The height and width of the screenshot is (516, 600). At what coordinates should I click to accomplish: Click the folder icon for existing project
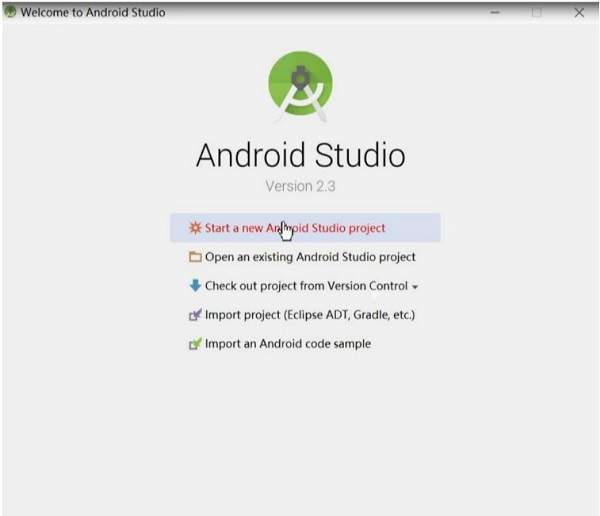(x=195, y=257)
